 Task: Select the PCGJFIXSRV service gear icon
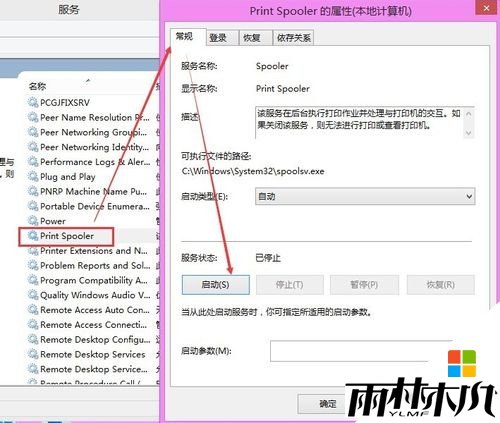[x=33, y=102]
